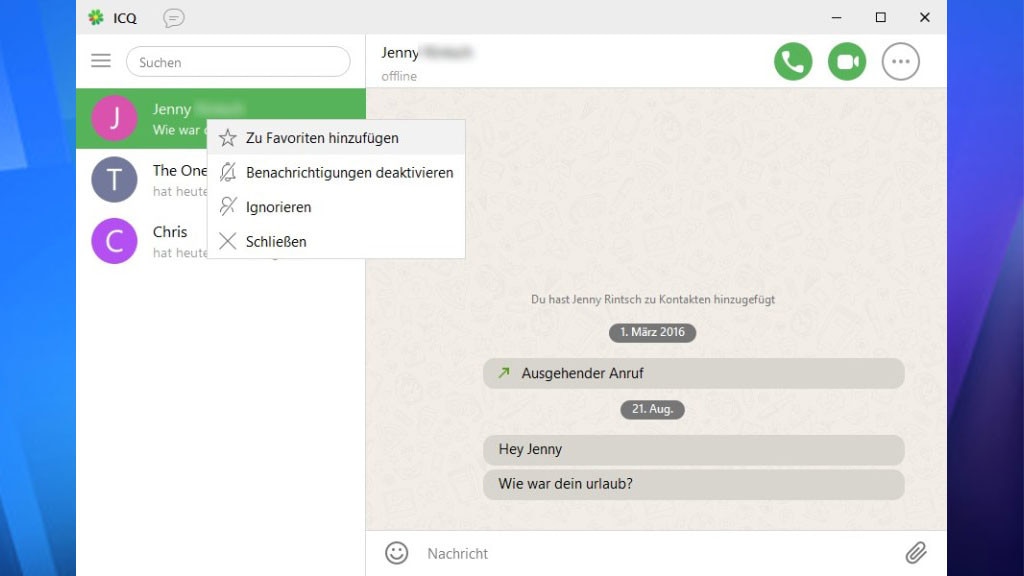The height and width of the screenshot is (576, 1024).
Task: Open the emoji smiley picker
Action: click(x=397, y=553)
